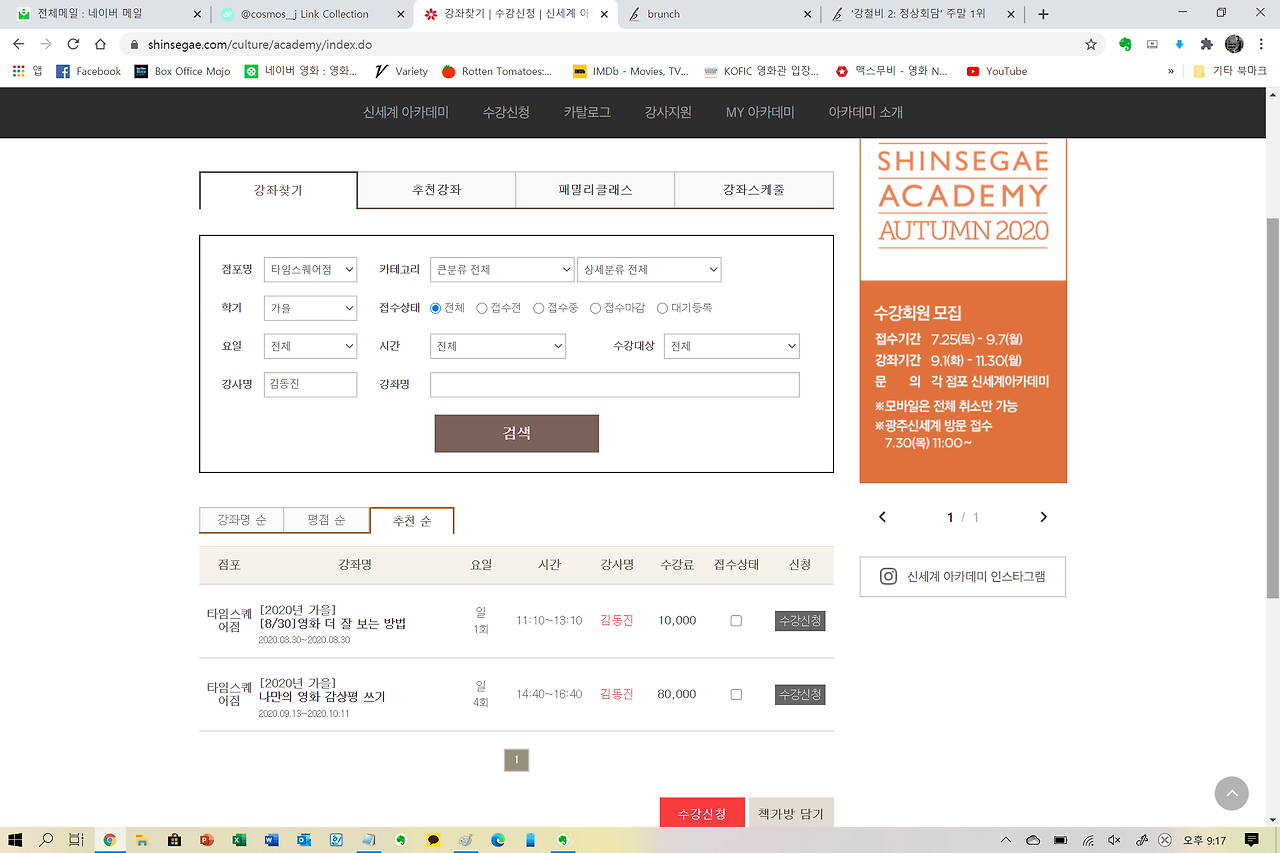Open the MY 아카데미 menu item
Viewport: 1280px width, 853px height.
(759, 112)
